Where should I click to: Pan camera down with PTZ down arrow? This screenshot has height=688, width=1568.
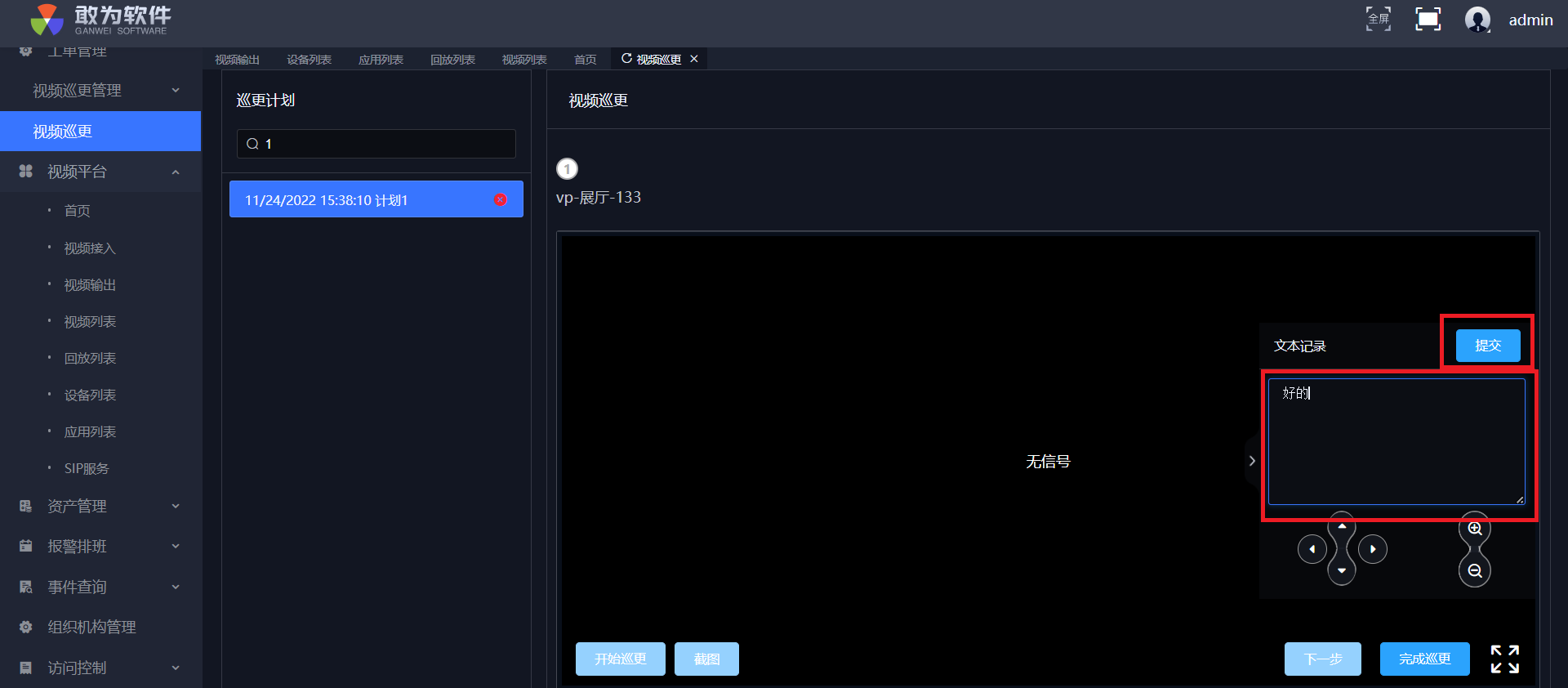pos(1342,571)
